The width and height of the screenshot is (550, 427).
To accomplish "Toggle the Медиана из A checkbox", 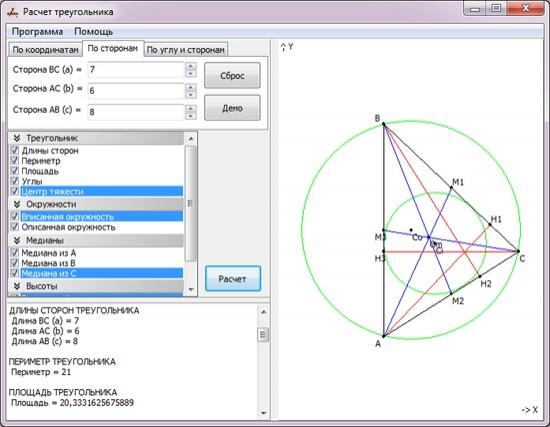I will [14, 252].
